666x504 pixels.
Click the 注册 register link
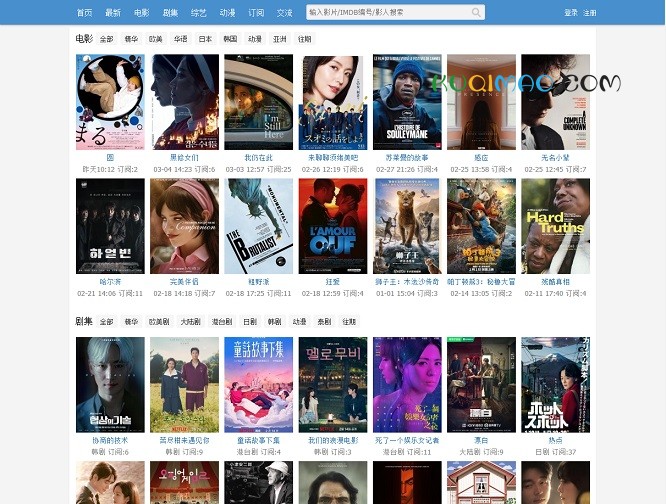(x=590, y=13)
